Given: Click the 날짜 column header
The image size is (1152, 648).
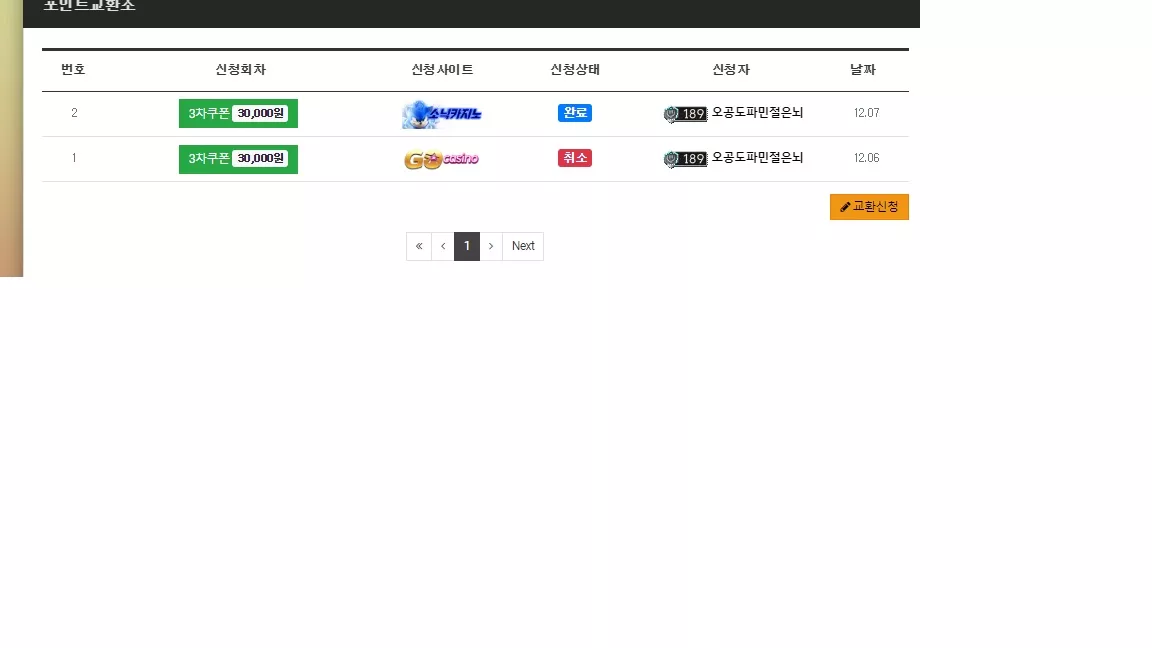Looking at the screenshot, I should coord(863,70).
